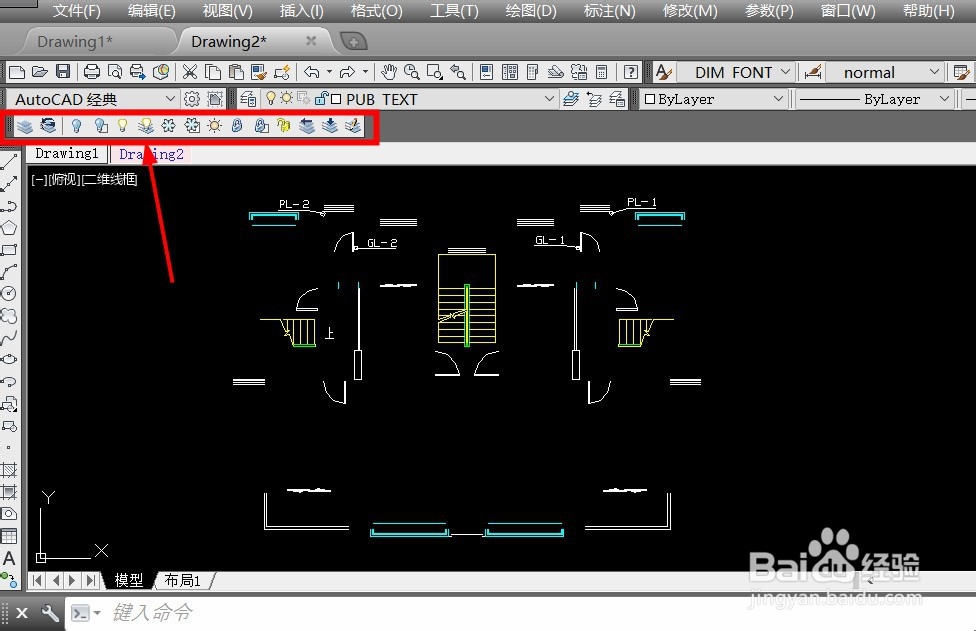Create a new drawing with the New icon
The image size is (976, 631).
click(17, 72)
